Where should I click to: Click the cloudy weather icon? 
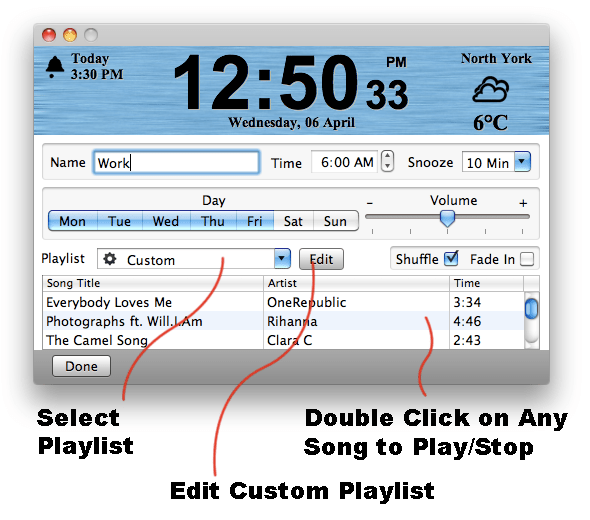[491, 89]
